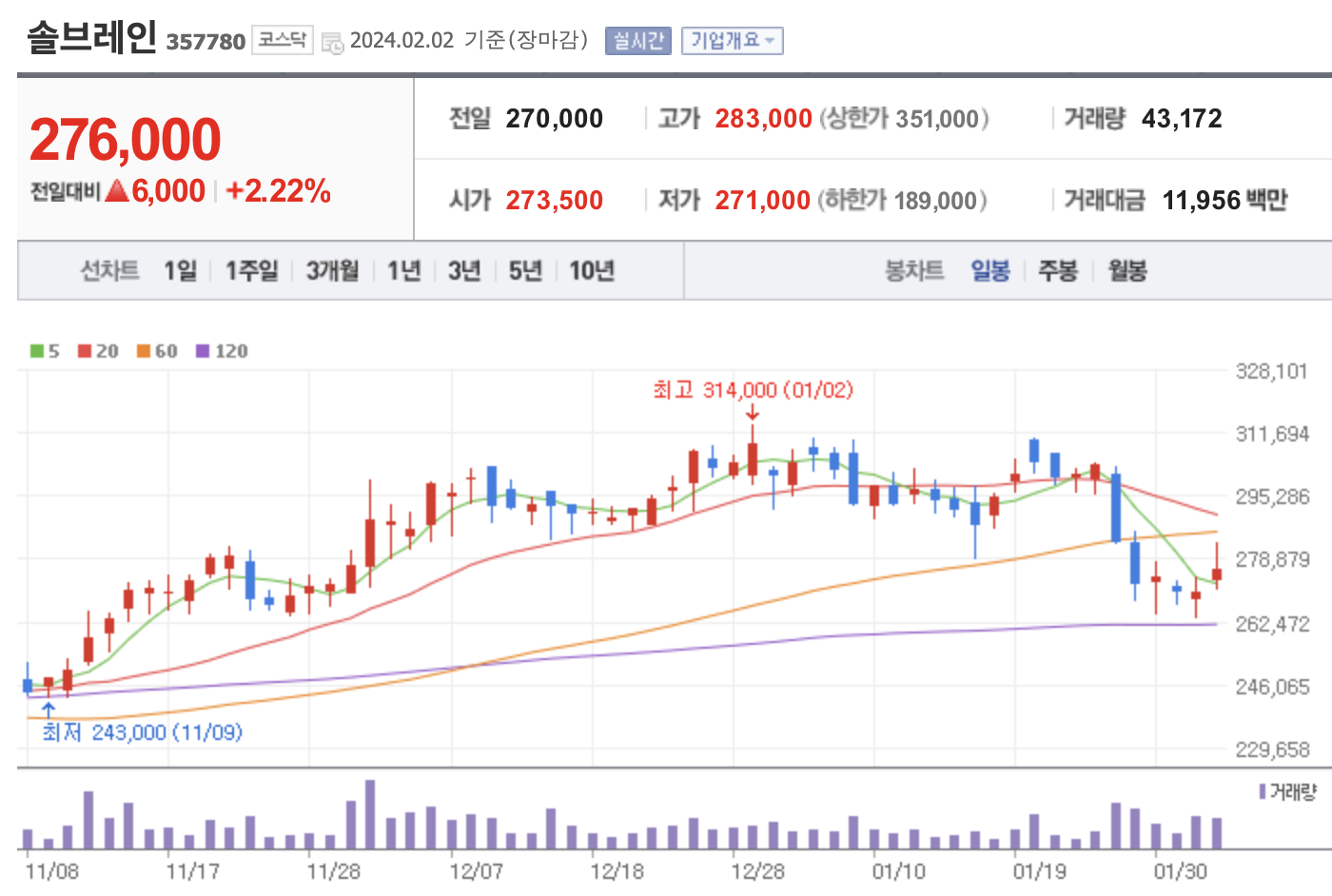1332x896 pixels.
Task: Switch to 월봉 monthly candle chart
Action: point(1127,271)
